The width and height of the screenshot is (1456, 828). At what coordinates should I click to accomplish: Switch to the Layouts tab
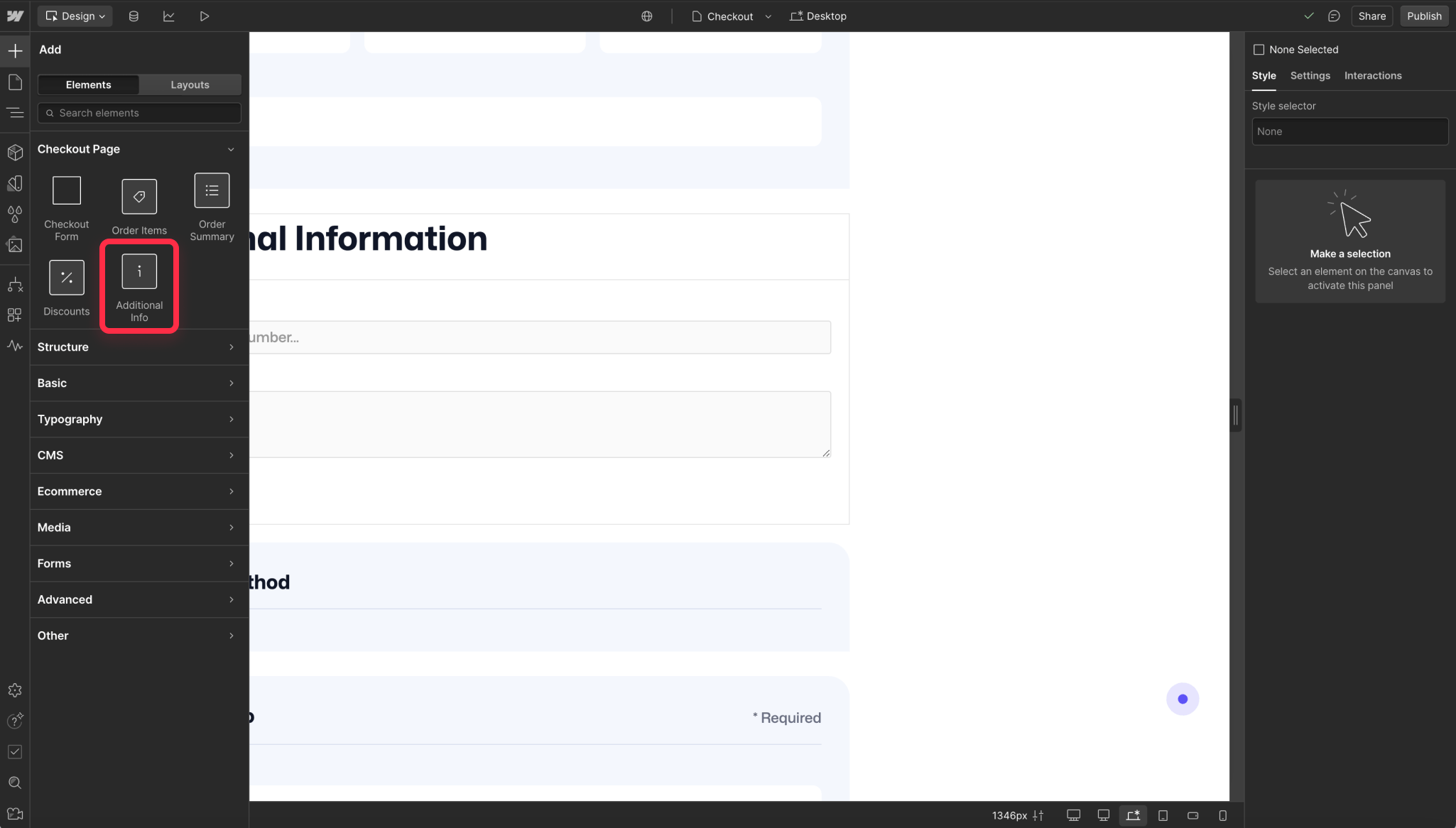[x=190, y=85]
